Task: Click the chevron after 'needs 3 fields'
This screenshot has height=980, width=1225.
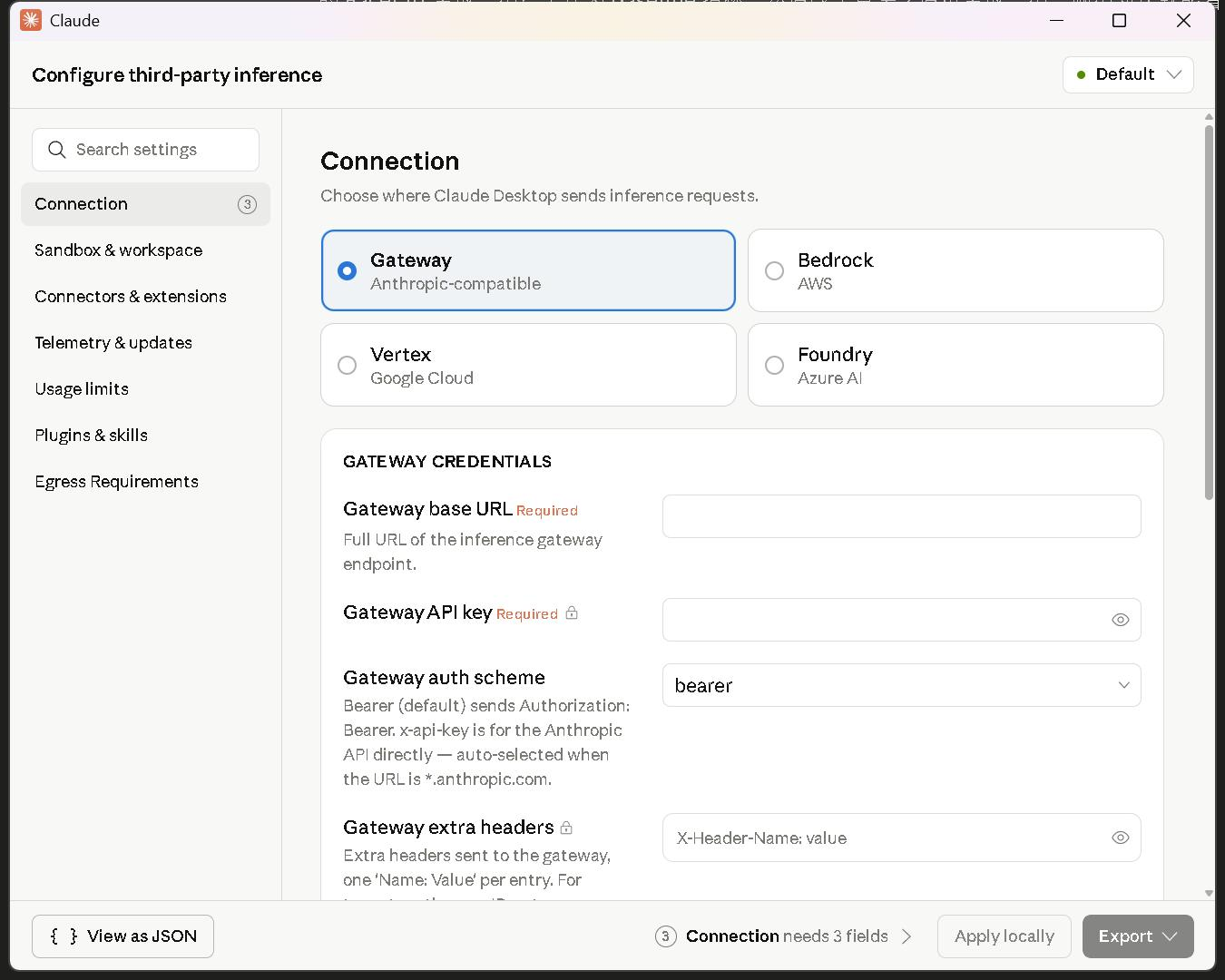Action: tap(906, 936)
